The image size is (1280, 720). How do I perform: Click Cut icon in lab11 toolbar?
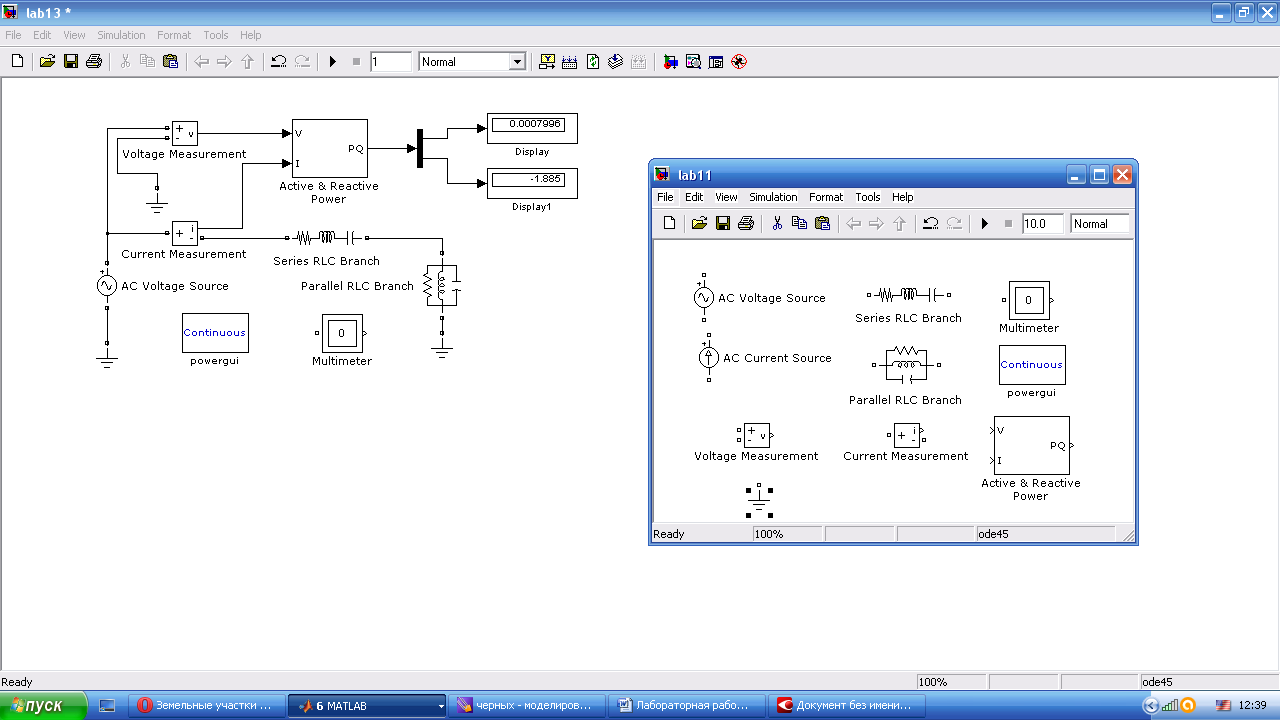pos(777,223)
